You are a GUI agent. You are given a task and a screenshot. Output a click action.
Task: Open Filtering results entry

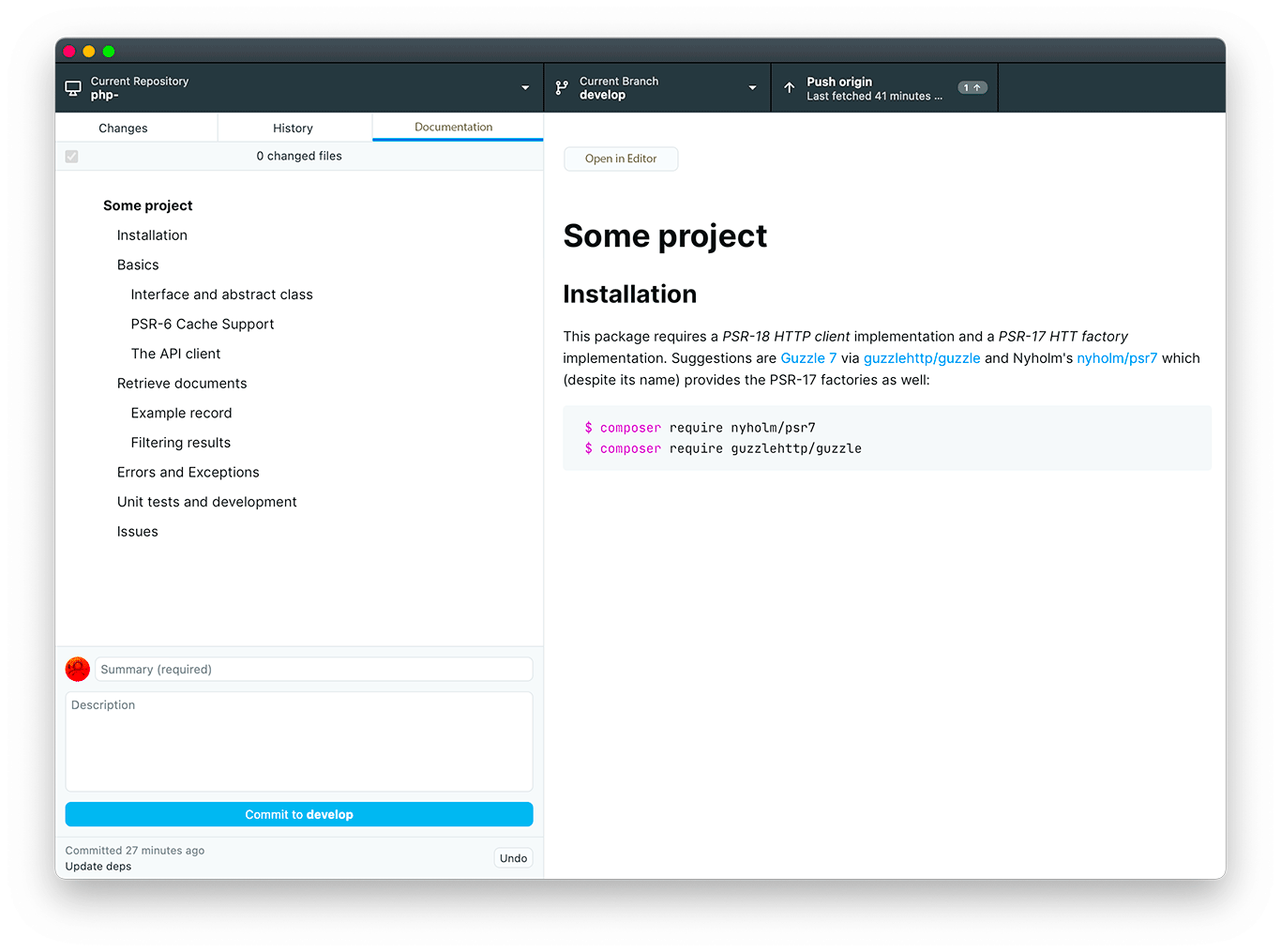181,443
